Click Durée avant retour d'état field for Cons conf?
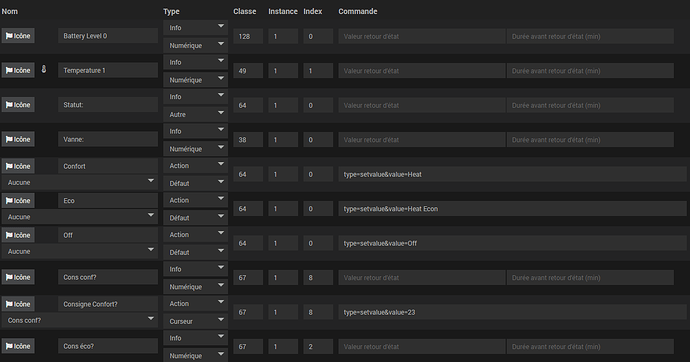 click(x=590, y=278)
